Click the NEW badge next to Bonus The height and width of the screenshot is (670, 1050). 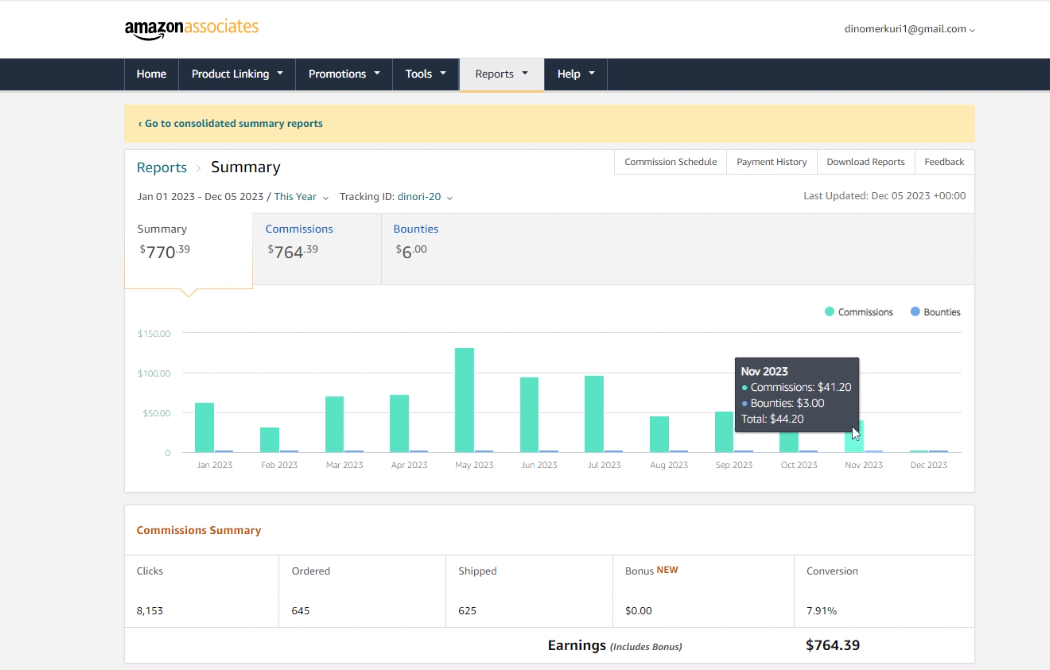pyautogui.click(x=667, y=570)
